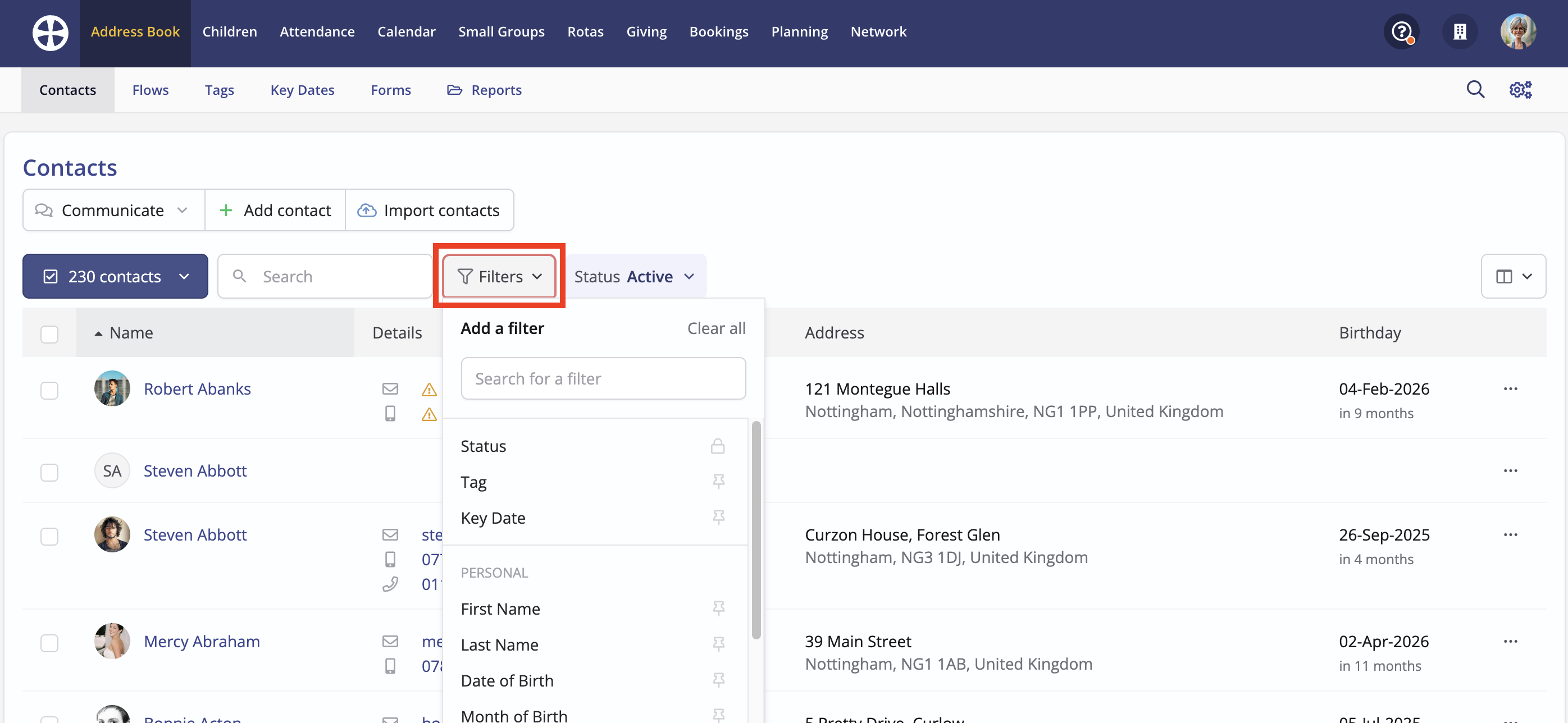Select the Month of Birth filter option
The width and height of the screenshot is (1568, 723).
[595, 715]
